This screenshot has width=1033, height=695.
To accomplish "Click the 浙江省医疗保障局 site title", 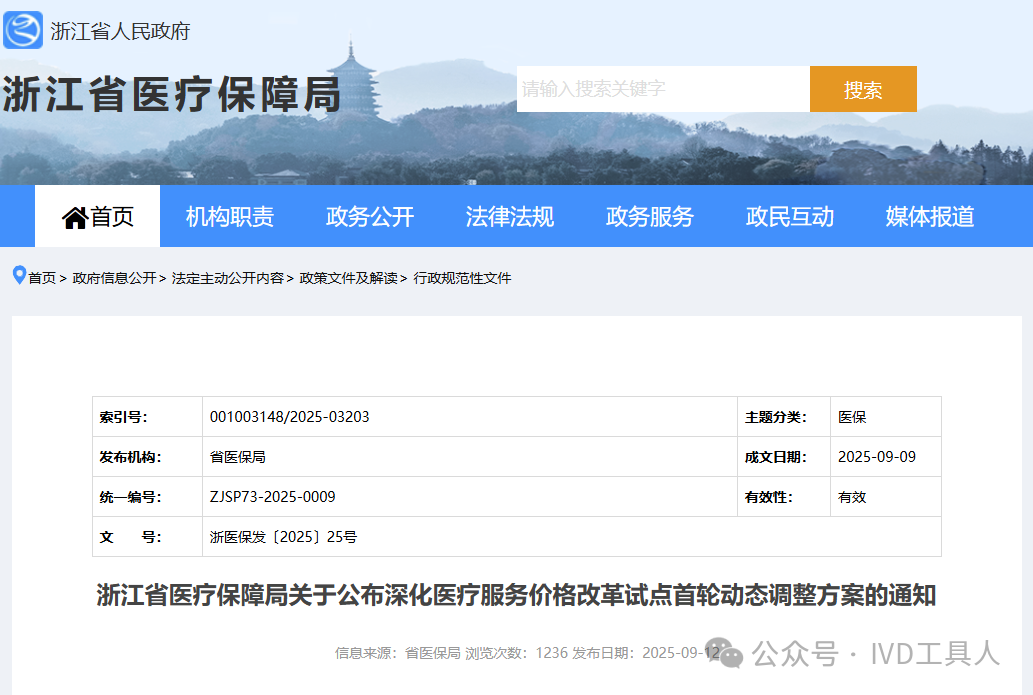I will [x=171, y=95].
